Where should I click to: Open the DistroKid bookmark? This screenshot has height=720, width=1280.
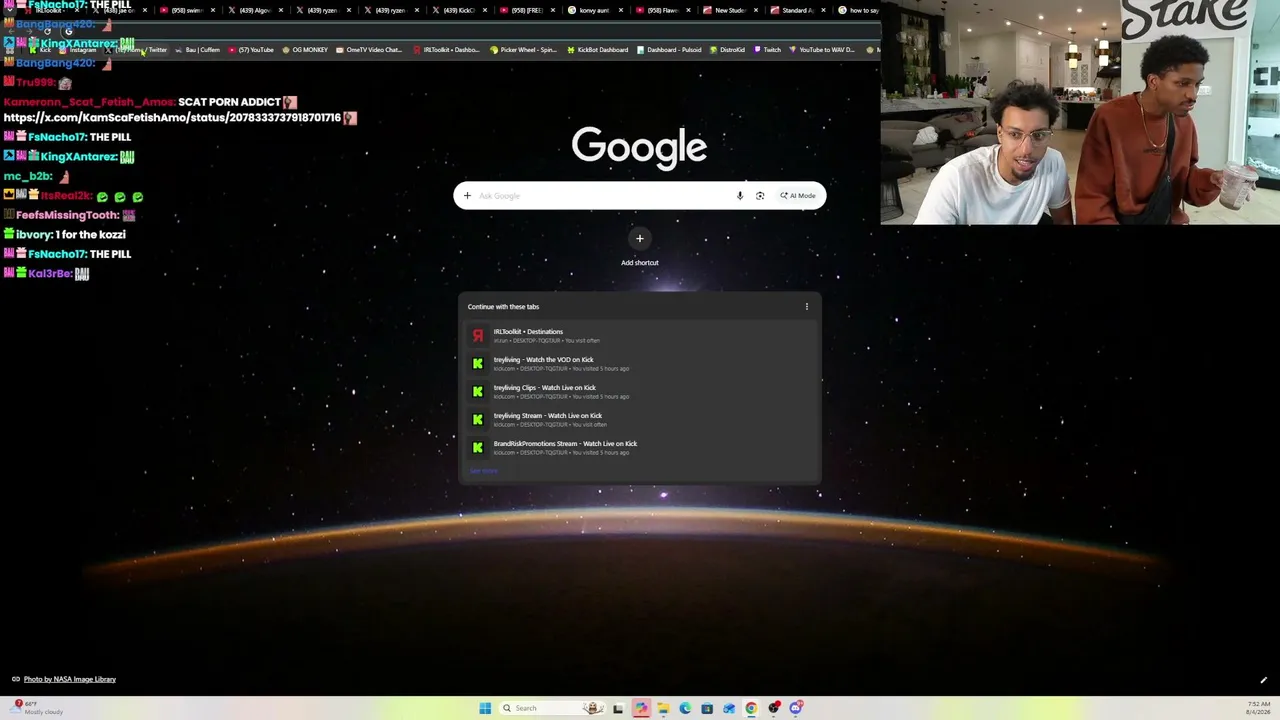[727, 50]
